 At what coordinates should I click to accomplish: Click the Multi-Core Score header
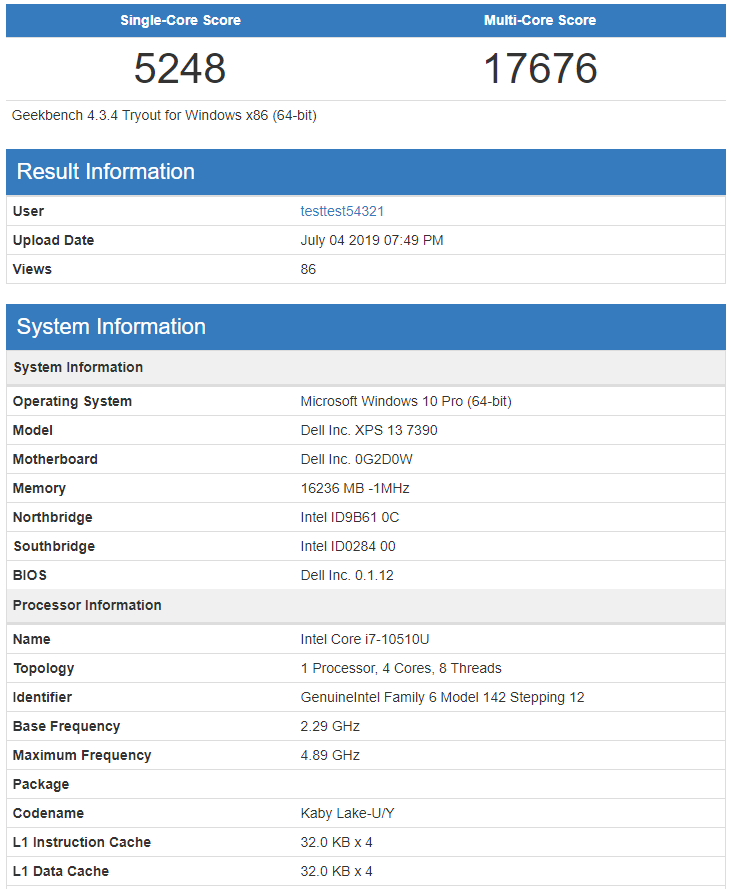[540, 20]
